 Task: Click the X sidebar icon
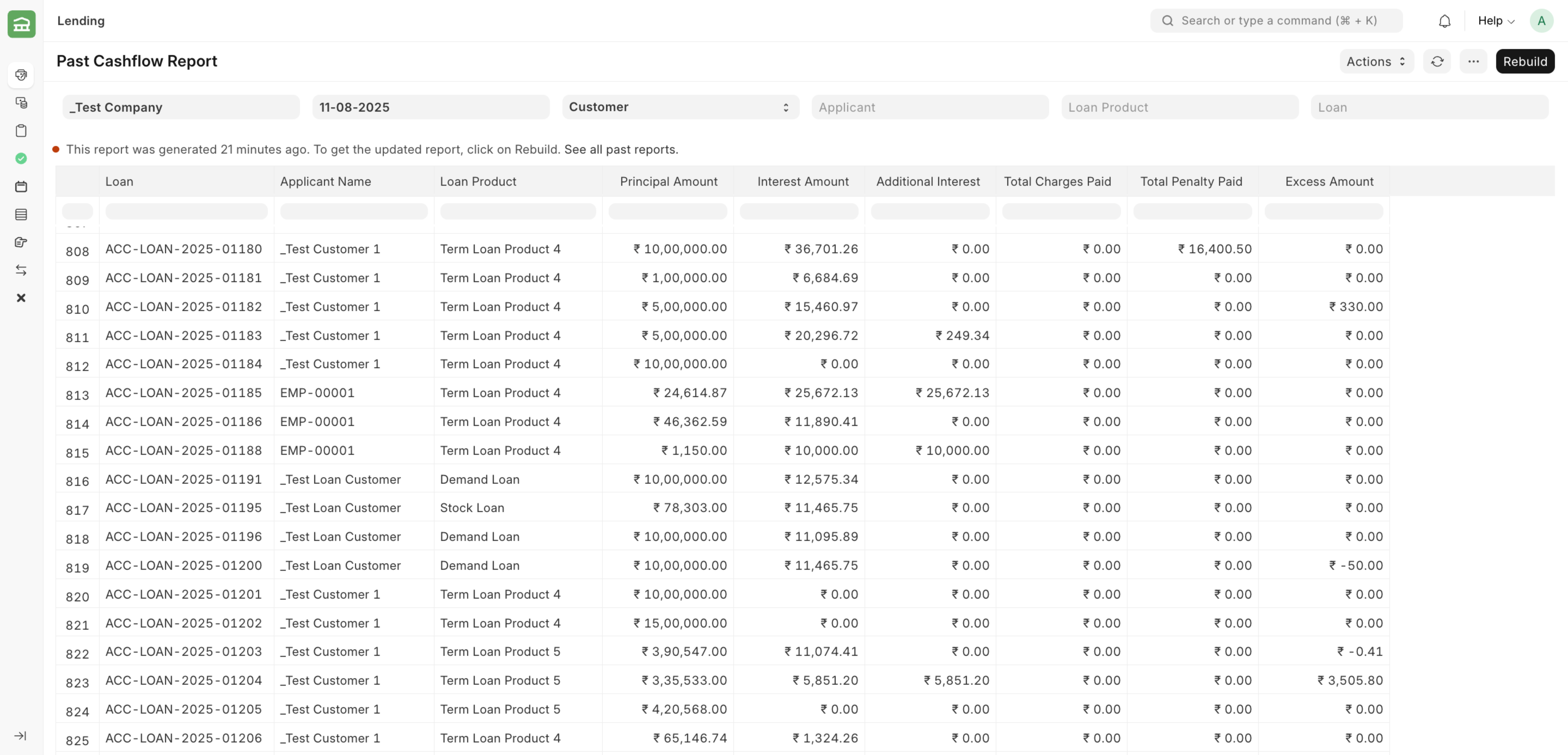tap(21, 298)
